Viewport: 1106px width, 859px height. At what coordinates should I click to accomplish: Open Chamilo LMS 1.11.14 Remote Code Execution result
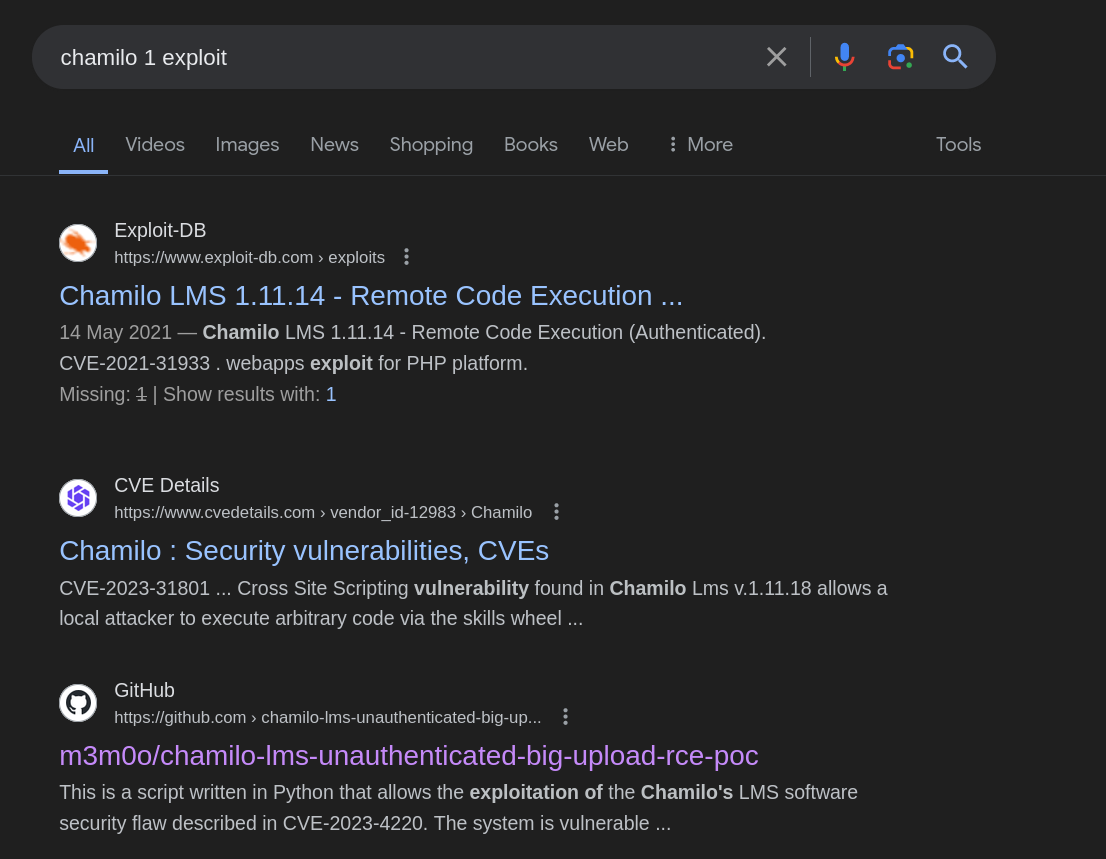(371, 296)
